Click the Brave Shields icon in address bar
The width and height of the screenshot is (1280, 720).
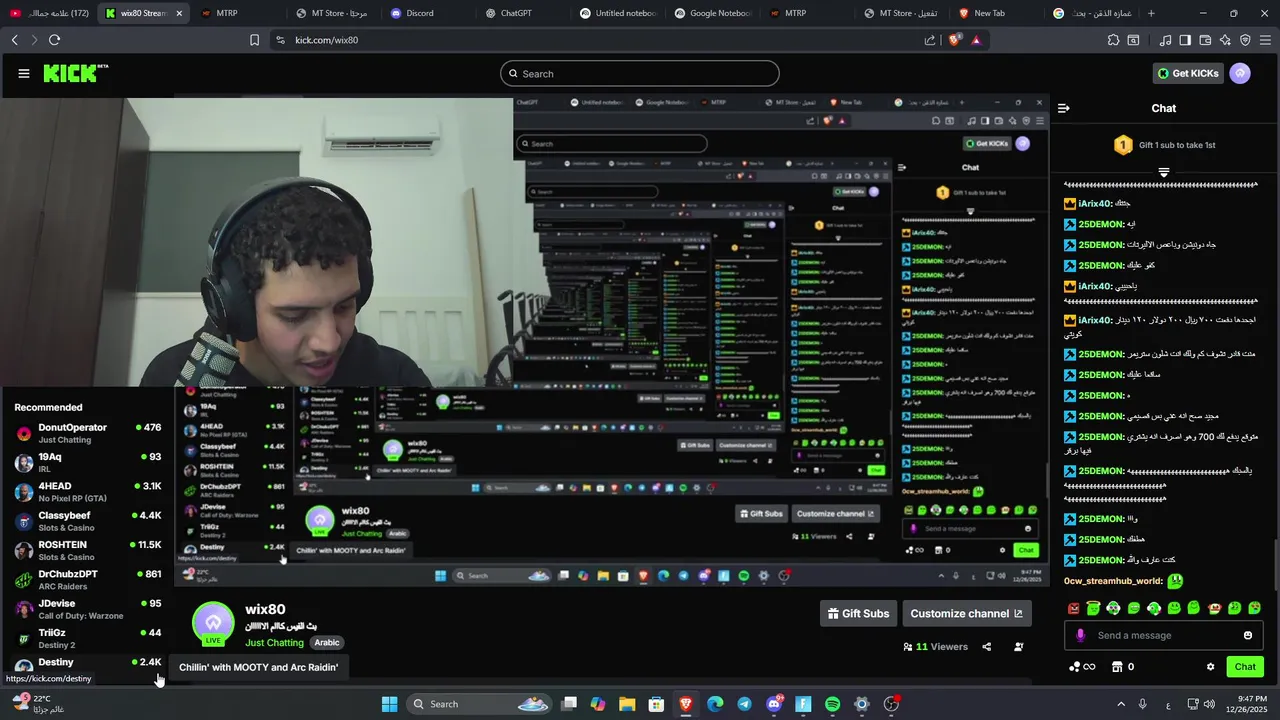click(955, 40)
